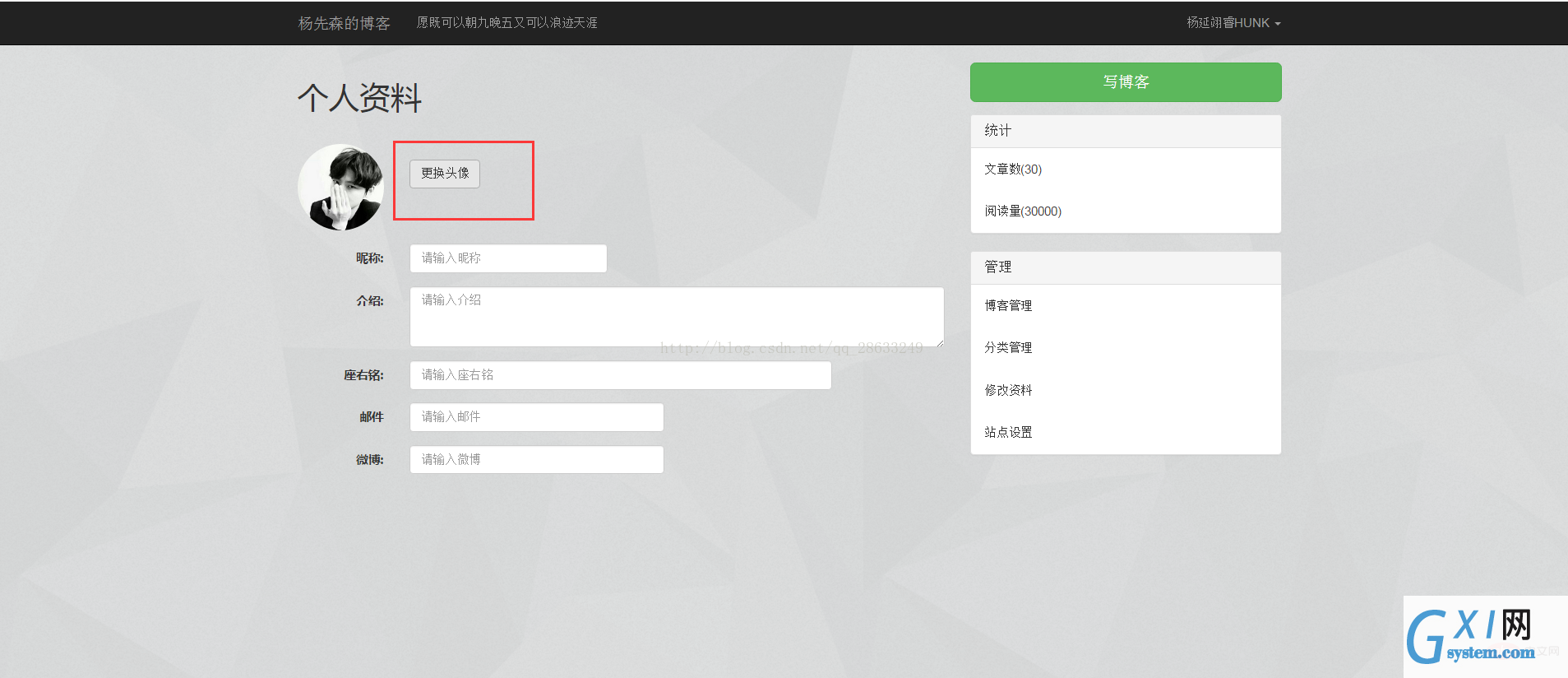
Task: Focus the 座右铭 input field
Action: (621, 375)
